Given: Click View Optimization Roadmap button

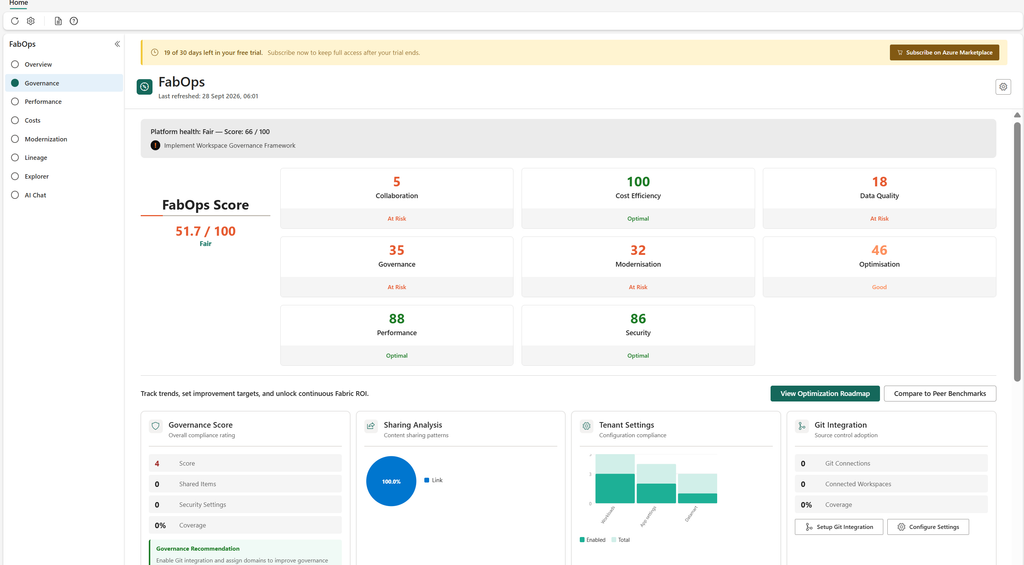Looking at the screenshot, I should (825, 393).
